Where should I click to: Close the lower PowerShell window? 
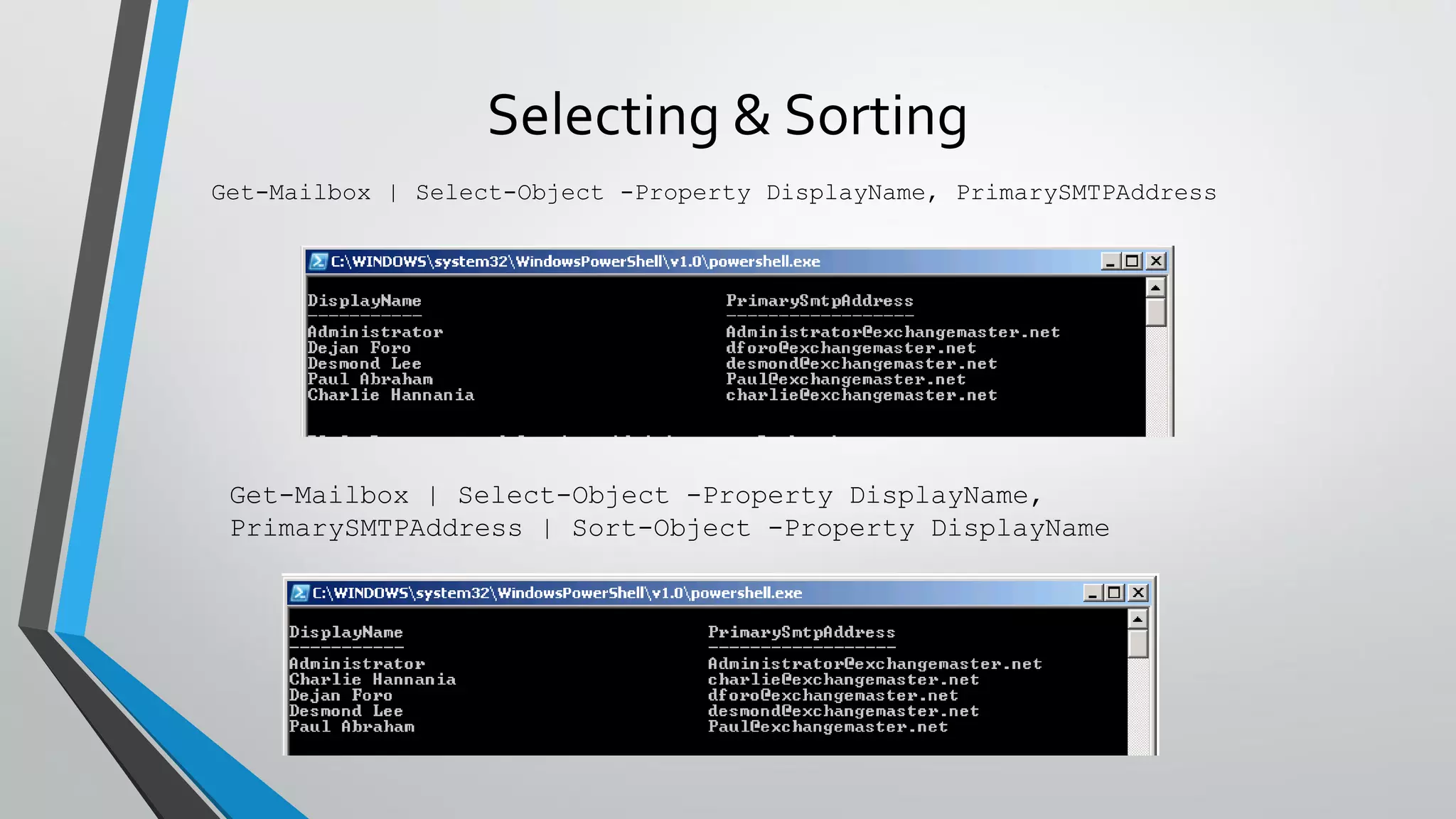pyautogui.click(x=1138, y=593)
